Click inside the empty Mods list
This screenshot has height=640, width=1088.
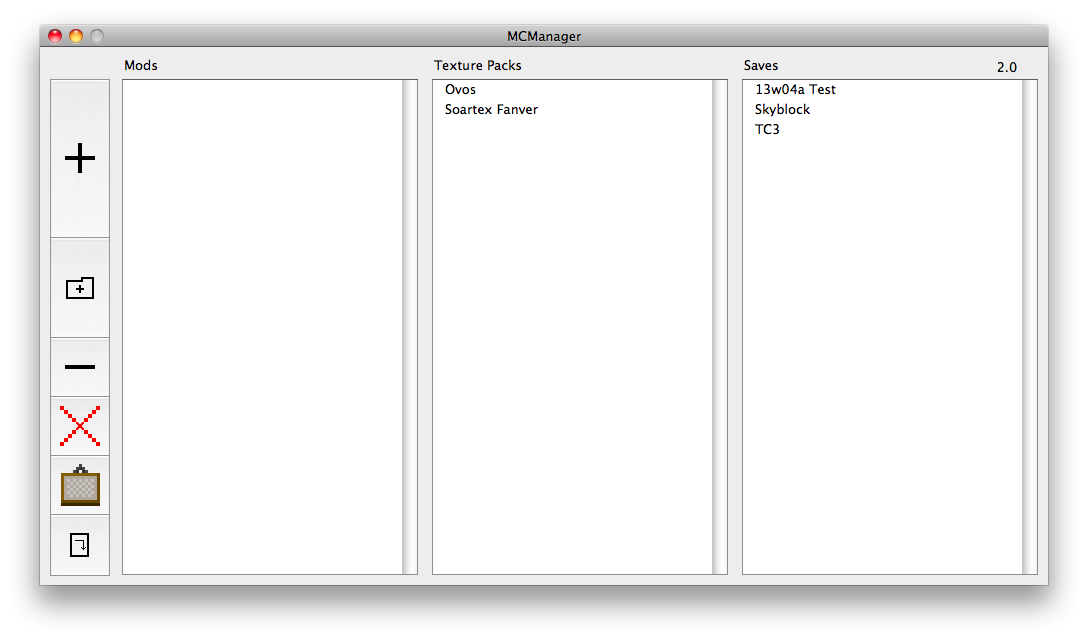coord(262,327)
